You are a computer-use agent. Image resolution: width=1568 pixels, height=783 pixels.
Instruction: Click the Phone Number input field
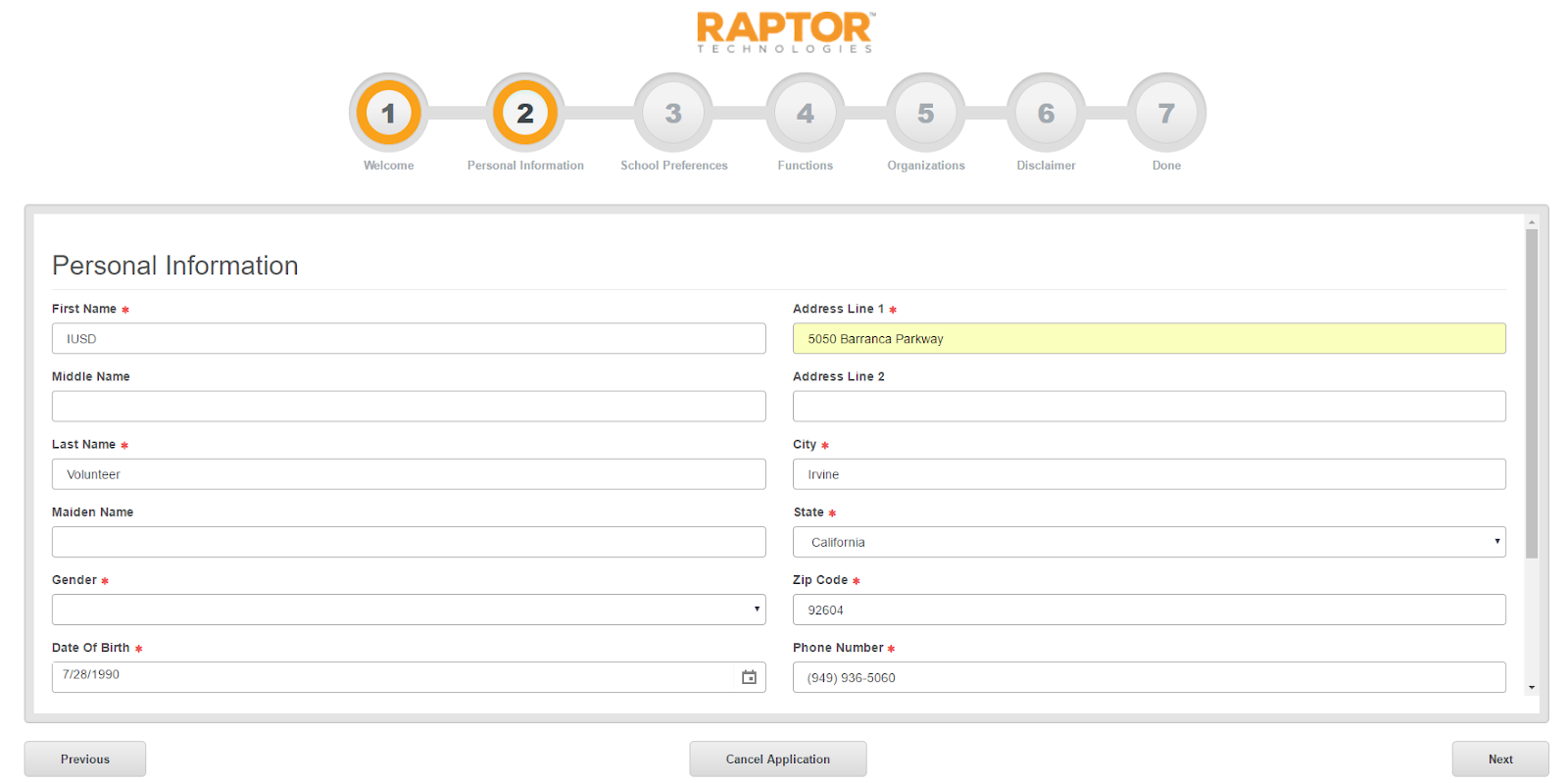(1149, 677)
